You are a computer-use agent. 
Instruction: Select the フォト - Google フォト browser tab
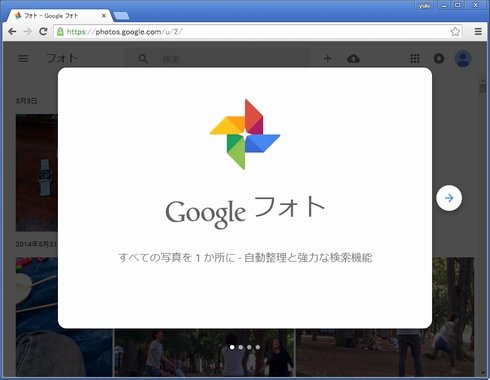click(60, 16)
